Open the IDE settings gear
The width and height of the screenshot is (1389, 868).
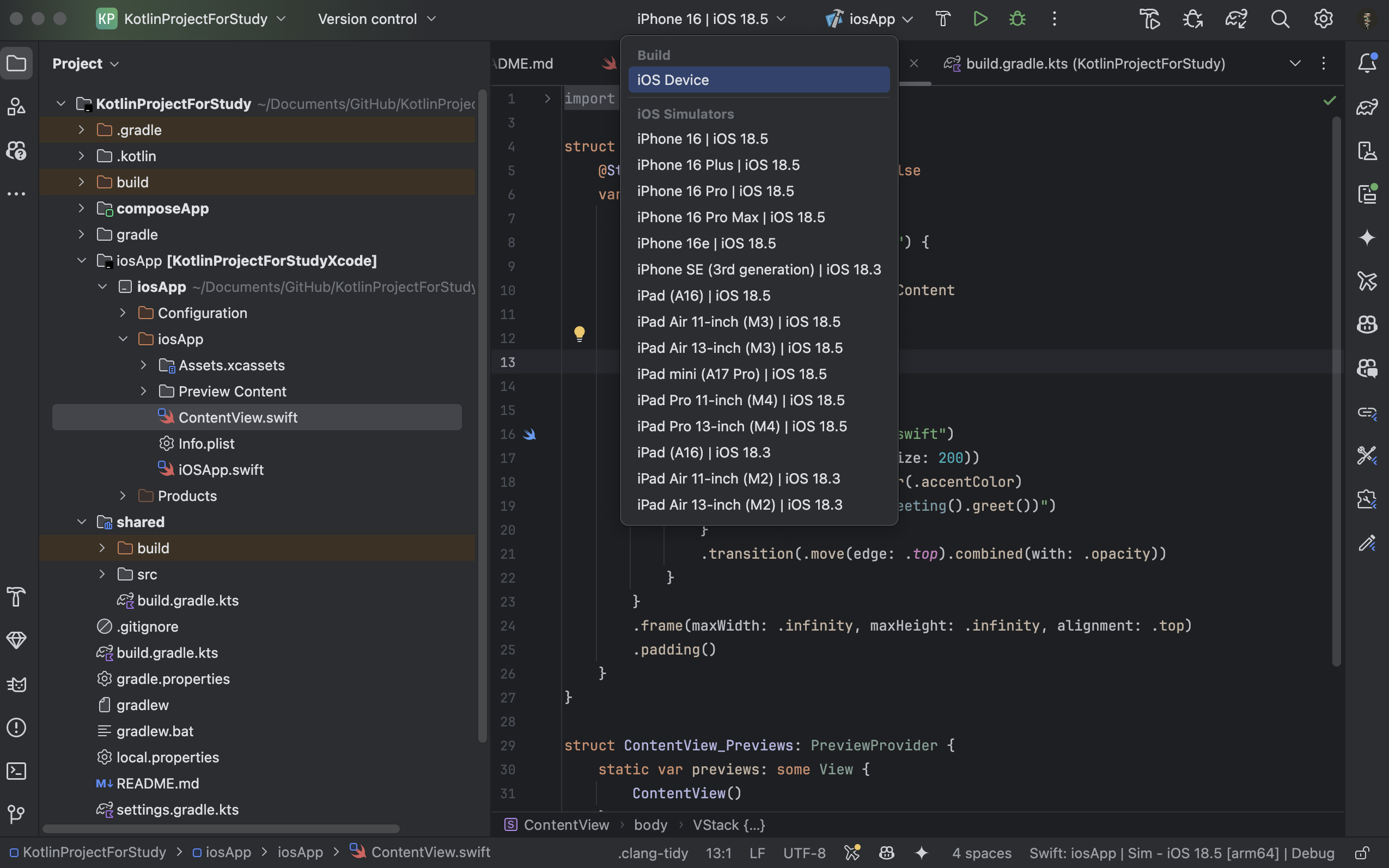click(1323, 19)
